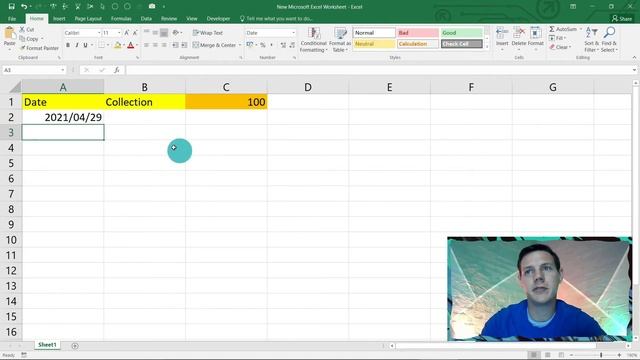Switch to the Developer tab
This screenshot has width=640, height=360.
[218, 19]
